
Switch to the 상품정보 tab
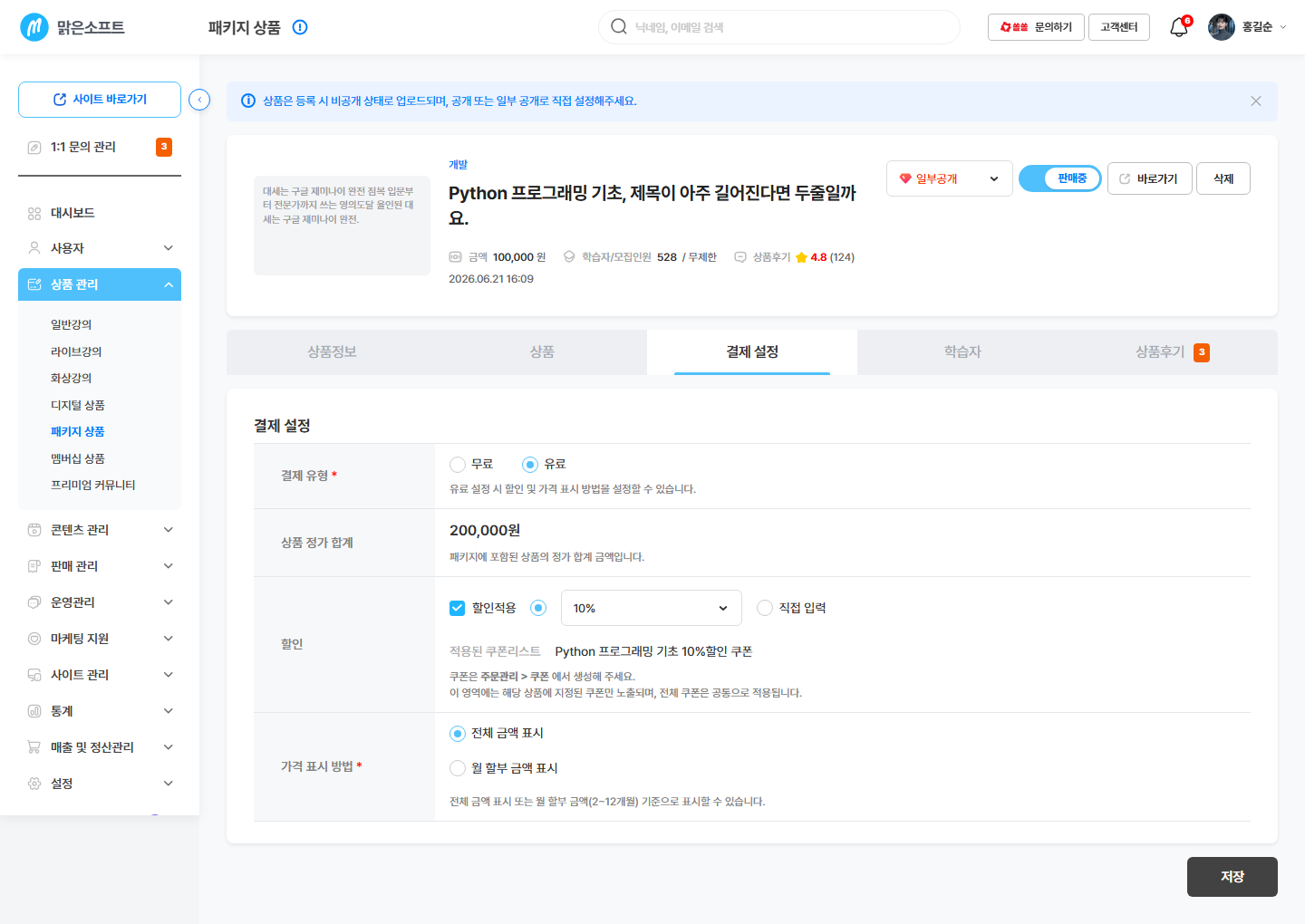click(x=332, y=352)
